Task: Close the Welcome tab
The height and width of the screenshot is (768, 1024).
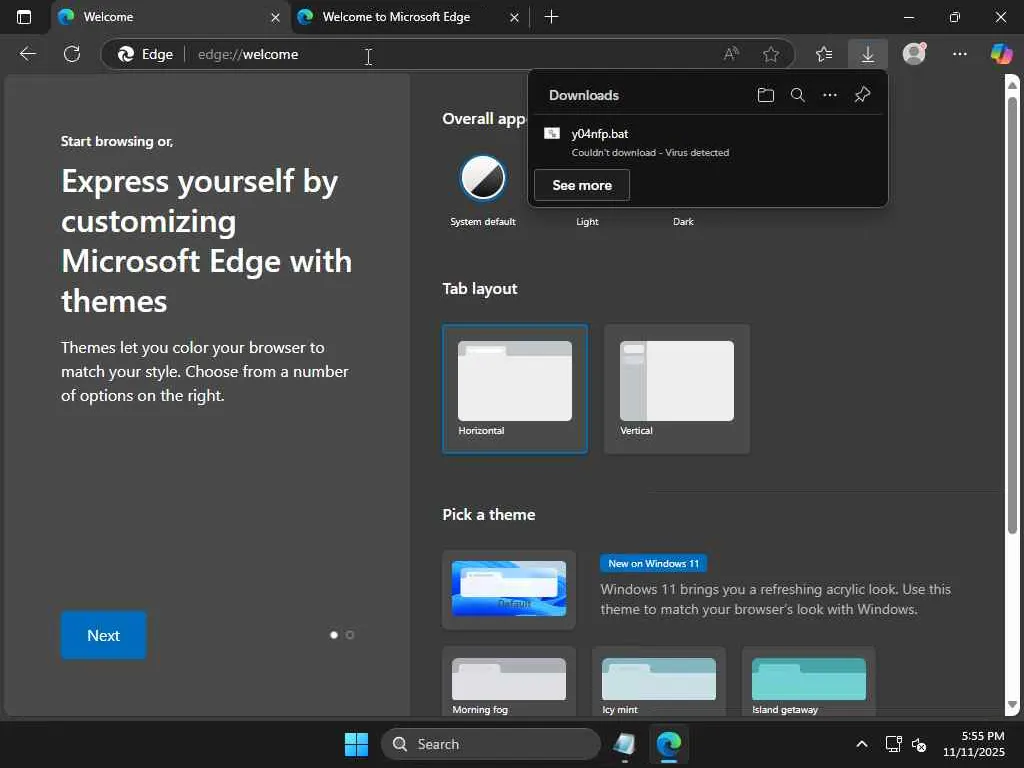Action: 276,18
